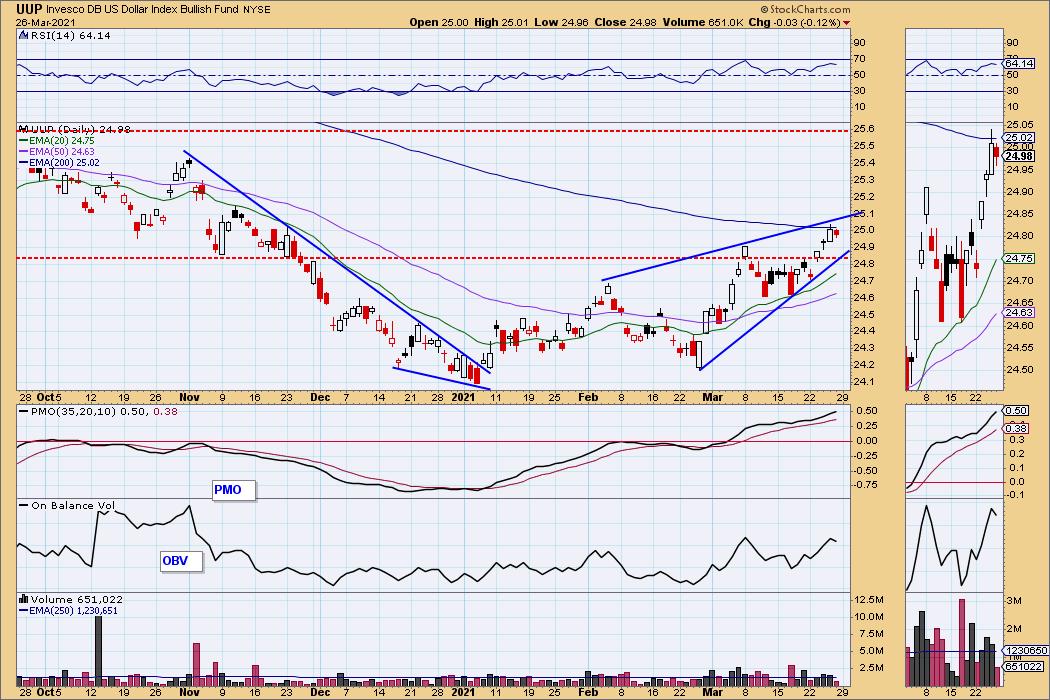This screenshot has width=1050, height=700.
Task: Click the 24.75 green-outlined tag in zoom panel
Action: pyautogui.click(x=1020, y=259)
